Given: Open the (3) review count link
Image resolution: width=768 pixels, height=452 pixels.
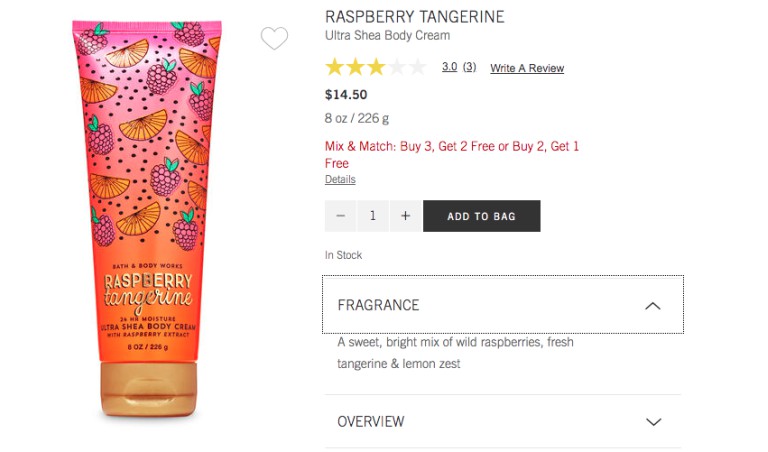Looking at the screenshot, I should pos(469,67).
